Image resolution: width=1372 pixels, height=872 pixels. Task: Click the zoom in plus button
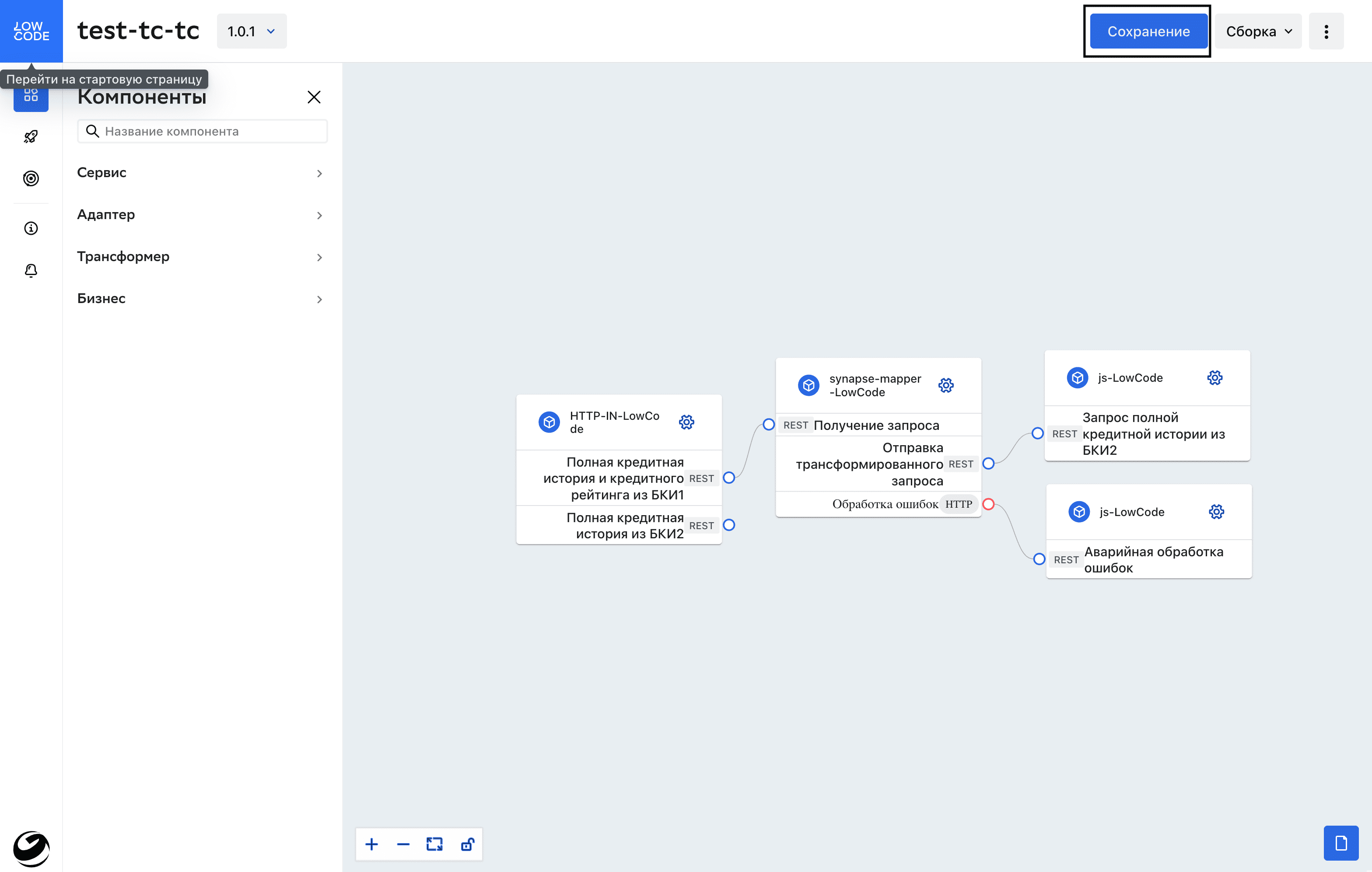coord(371,844)
